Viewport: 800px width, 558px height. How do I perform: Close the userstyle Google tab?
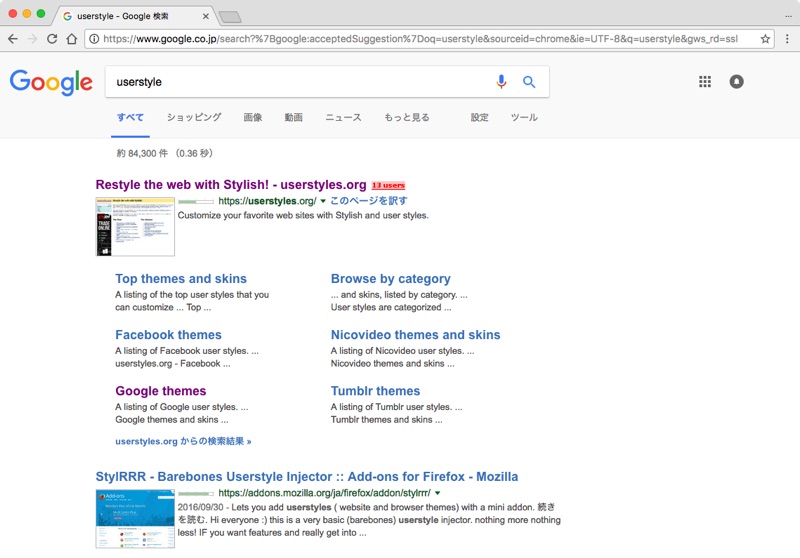tap(206, 16)
